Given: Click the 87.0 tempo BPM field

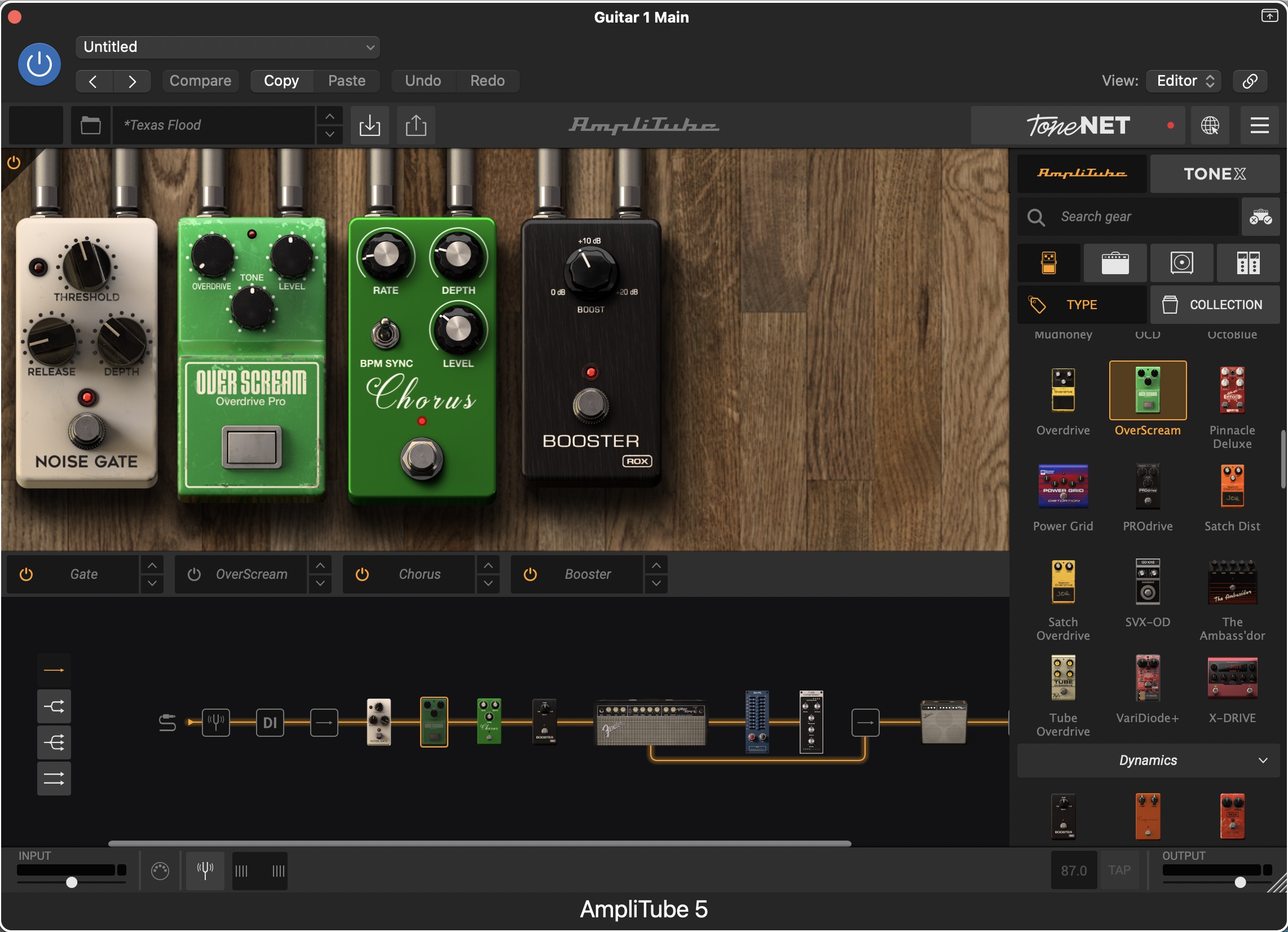Looking at the screenshot, I should [x=1073, y=871].
